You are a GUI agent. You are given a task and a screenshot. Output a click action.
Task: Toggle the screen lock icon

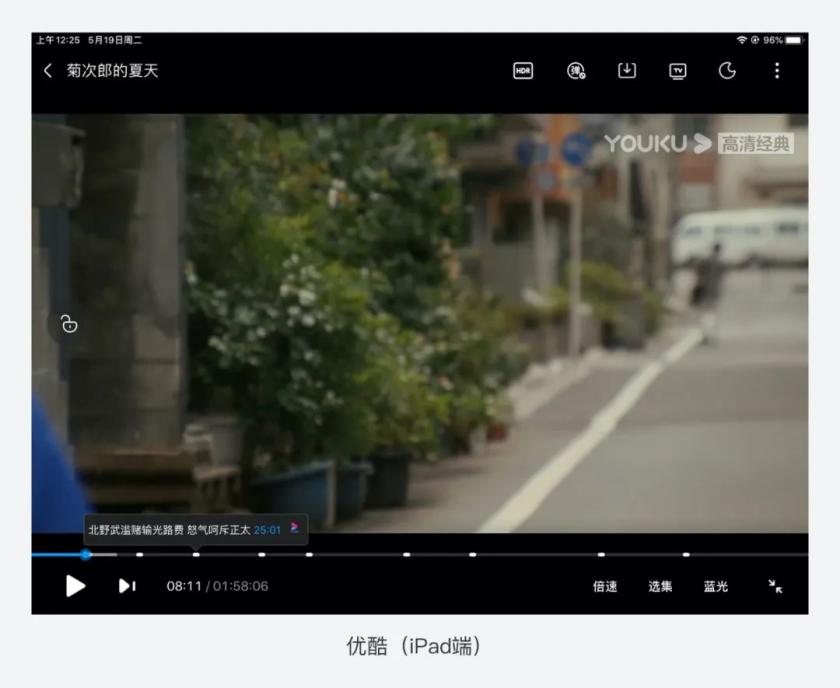pos(69,324)
